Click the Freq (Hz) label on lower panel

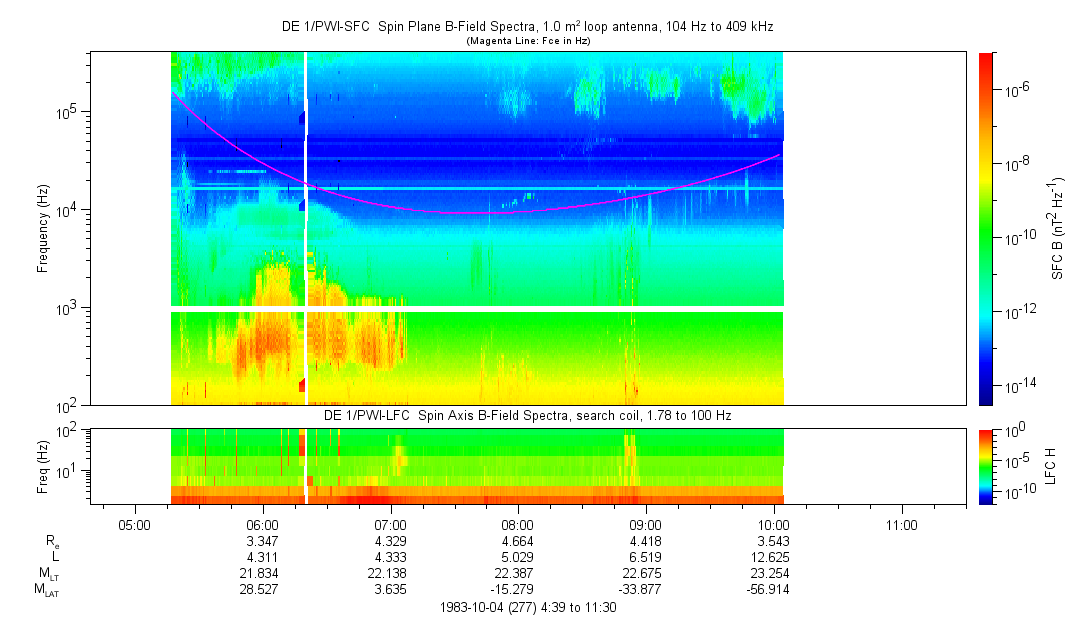click(43, 466)
